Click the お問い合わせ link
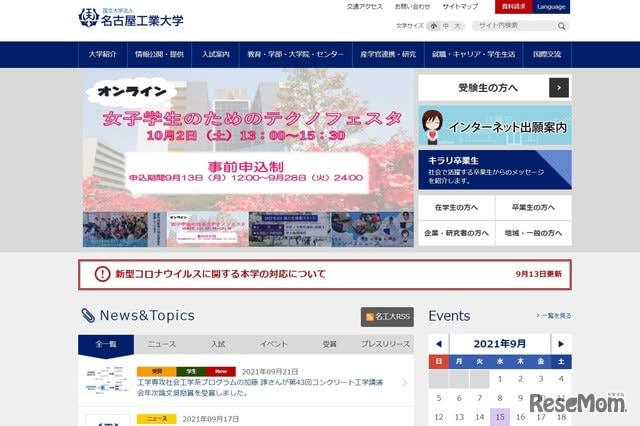This screenshot has width=640, height=426. point(412,7)
